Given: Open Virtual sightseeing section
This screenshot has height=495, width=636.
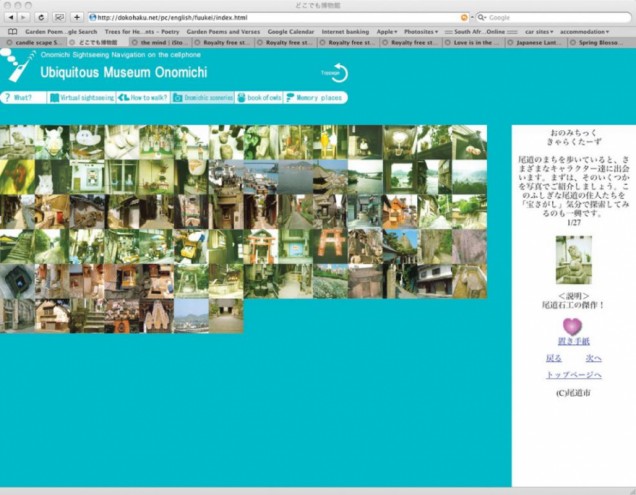Looking at the screenshot, I should point(82,98).
